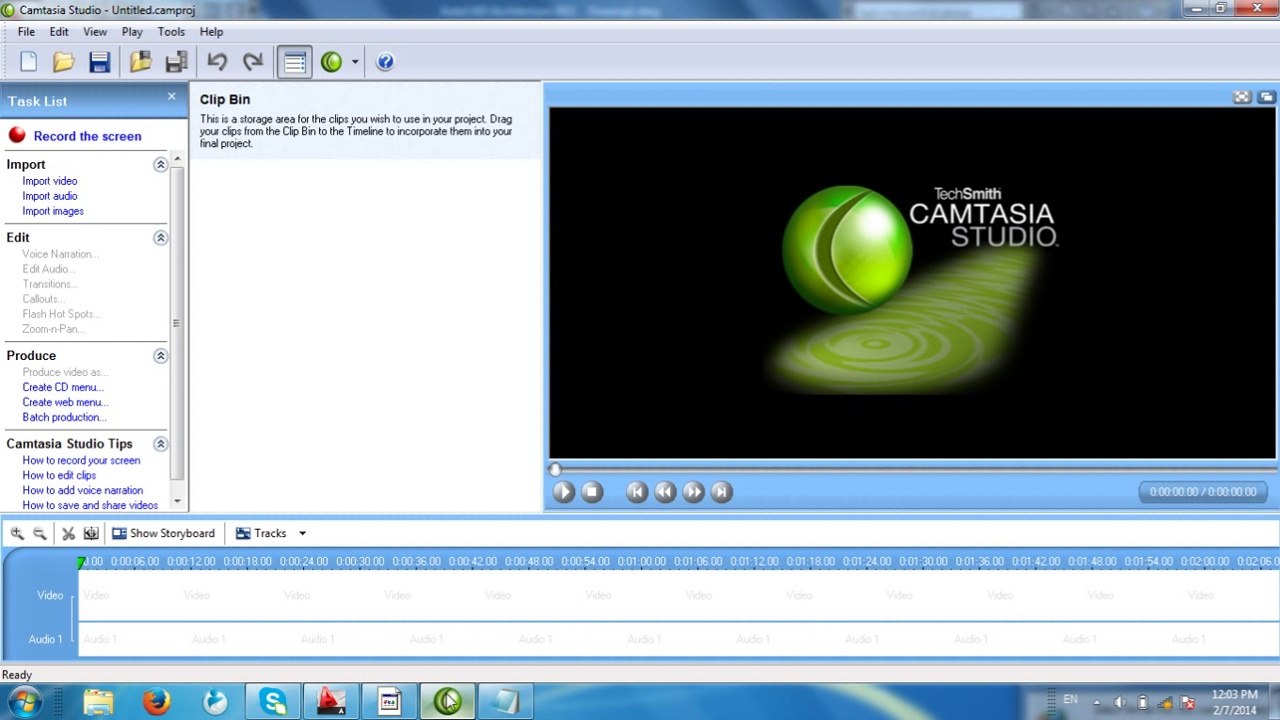Collapse the Produce section
Screen dimensions: 1280x720
pos(160,355)
